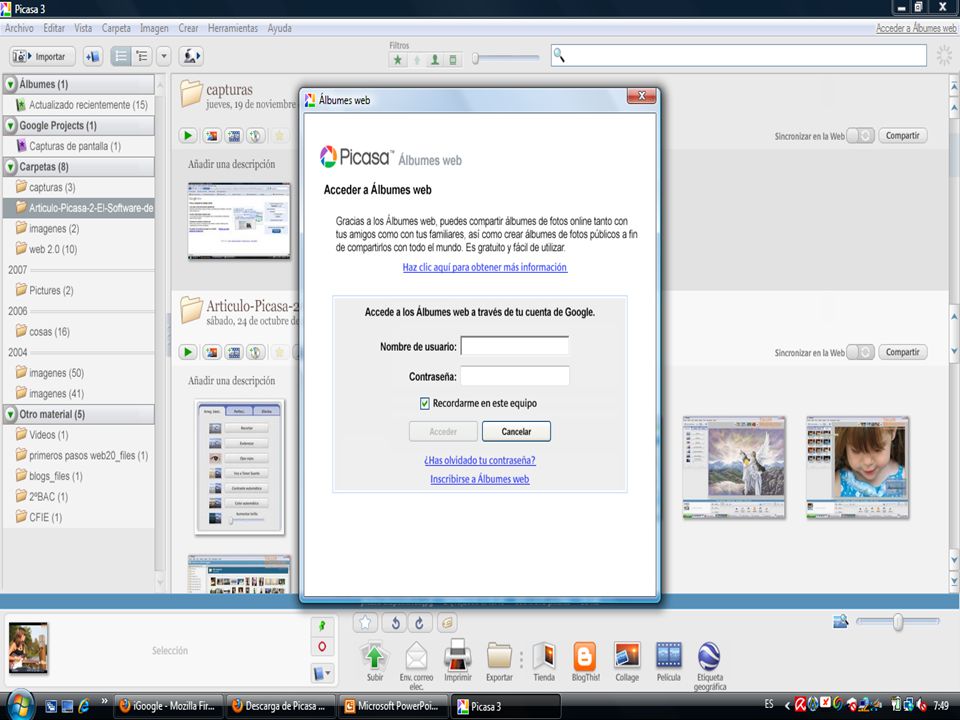Toggle video-only filter icon
Image resolution: width=960 pixels, height=720 pixels.
click(x=453, y=60)
